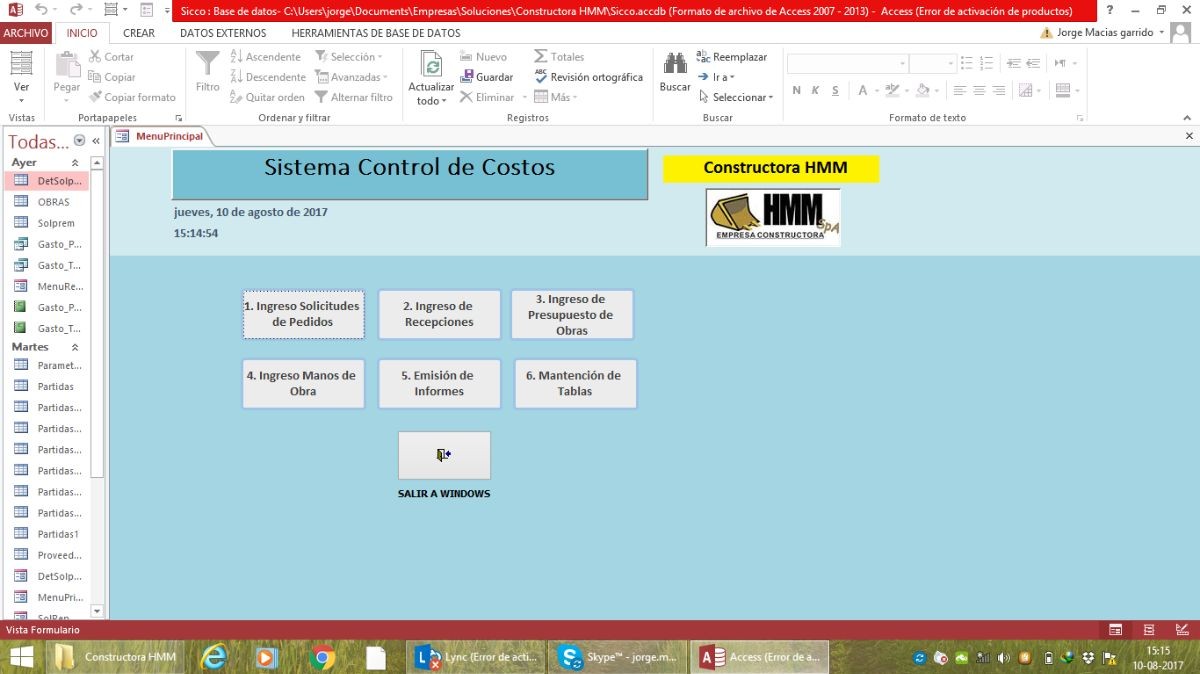Collapse the Ayer group in navigation pane

[x=74, y=163]
